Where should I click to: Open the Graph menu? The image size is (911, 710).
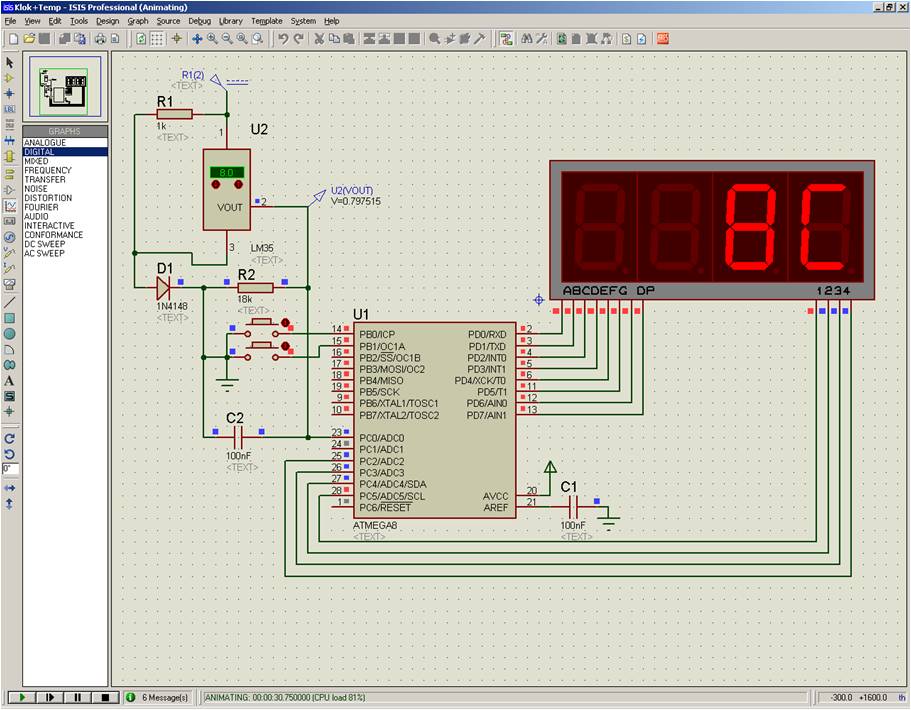(138, 20)
